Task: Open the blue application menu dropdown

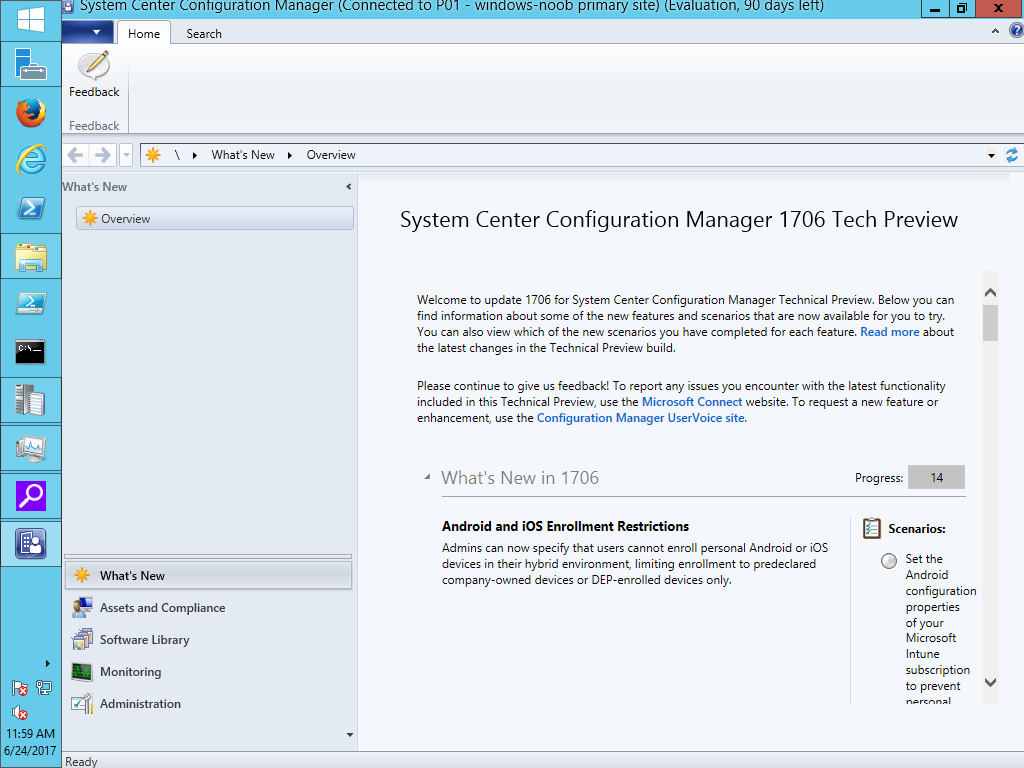Action: tap(88, 32)
